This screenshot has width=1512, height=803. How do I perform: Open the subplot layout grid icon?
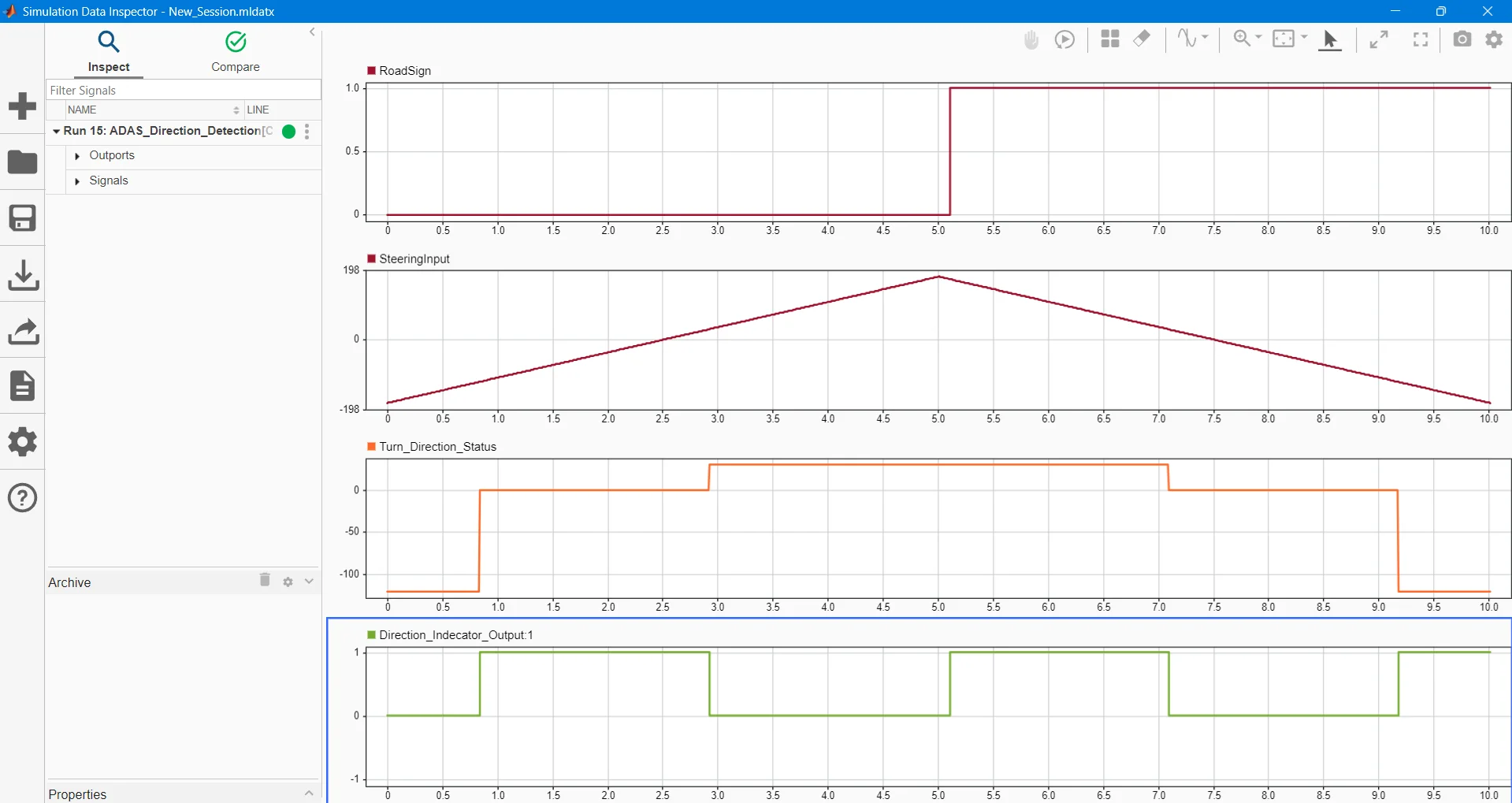click(x=1110, y=39)
